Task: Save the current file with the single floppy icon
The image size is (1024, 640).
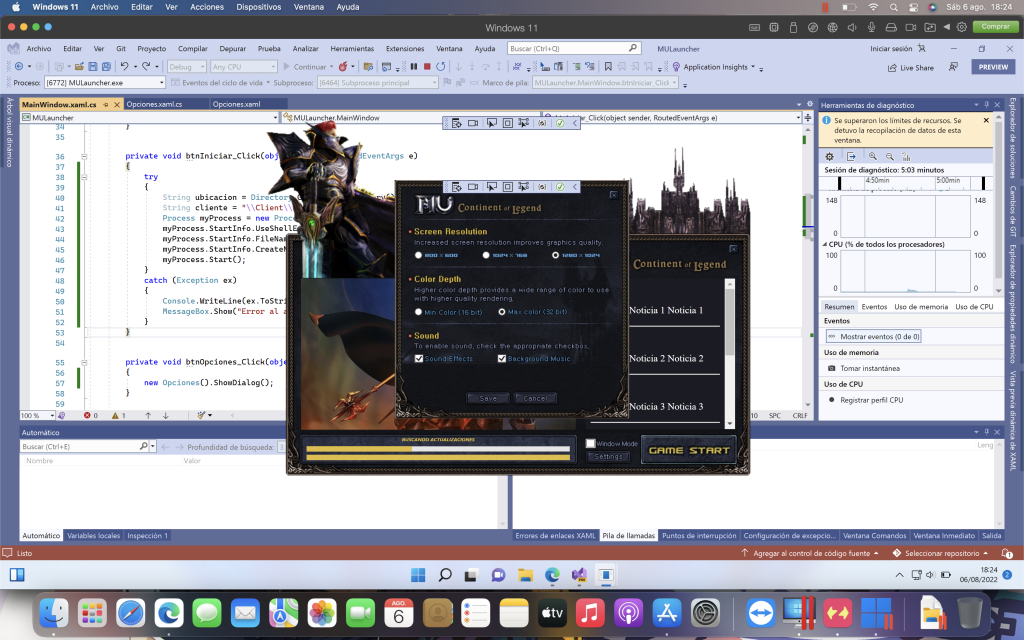Action: pos(93,67)
